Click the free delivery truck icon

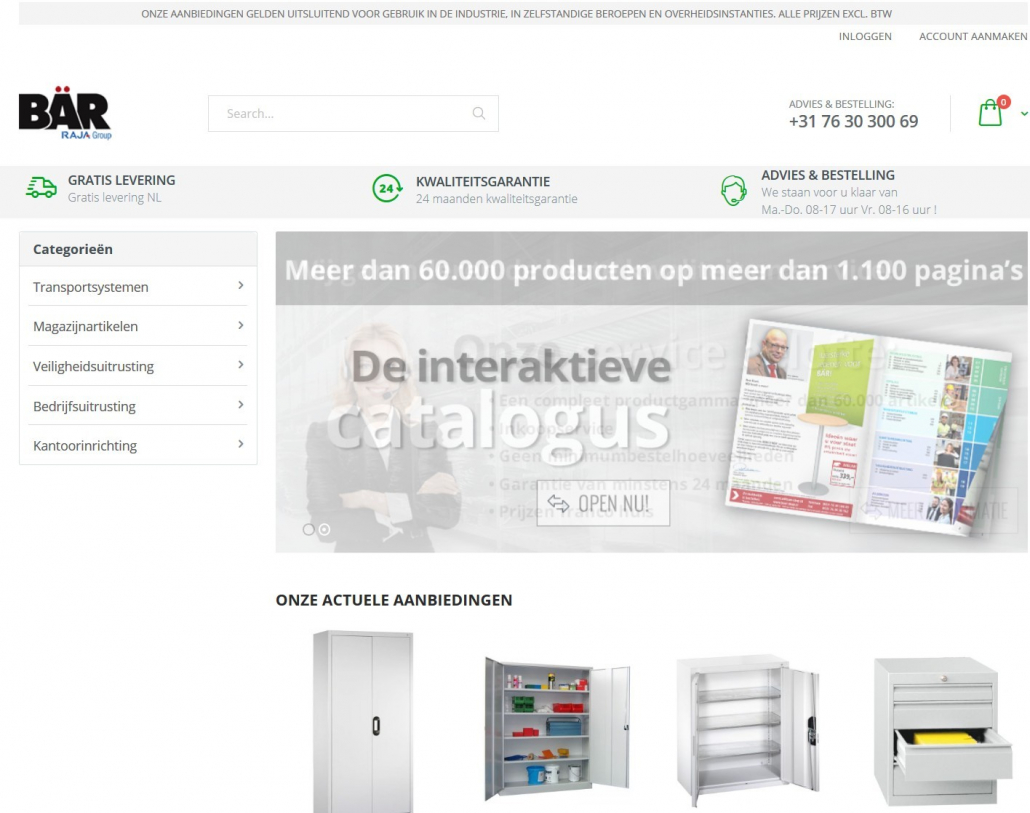click(41, 188)
